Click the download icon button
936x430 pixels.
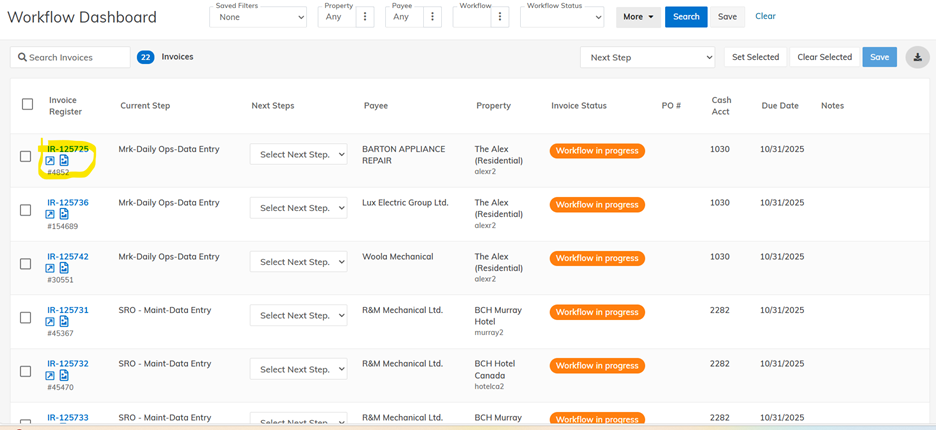pos(917,57)
